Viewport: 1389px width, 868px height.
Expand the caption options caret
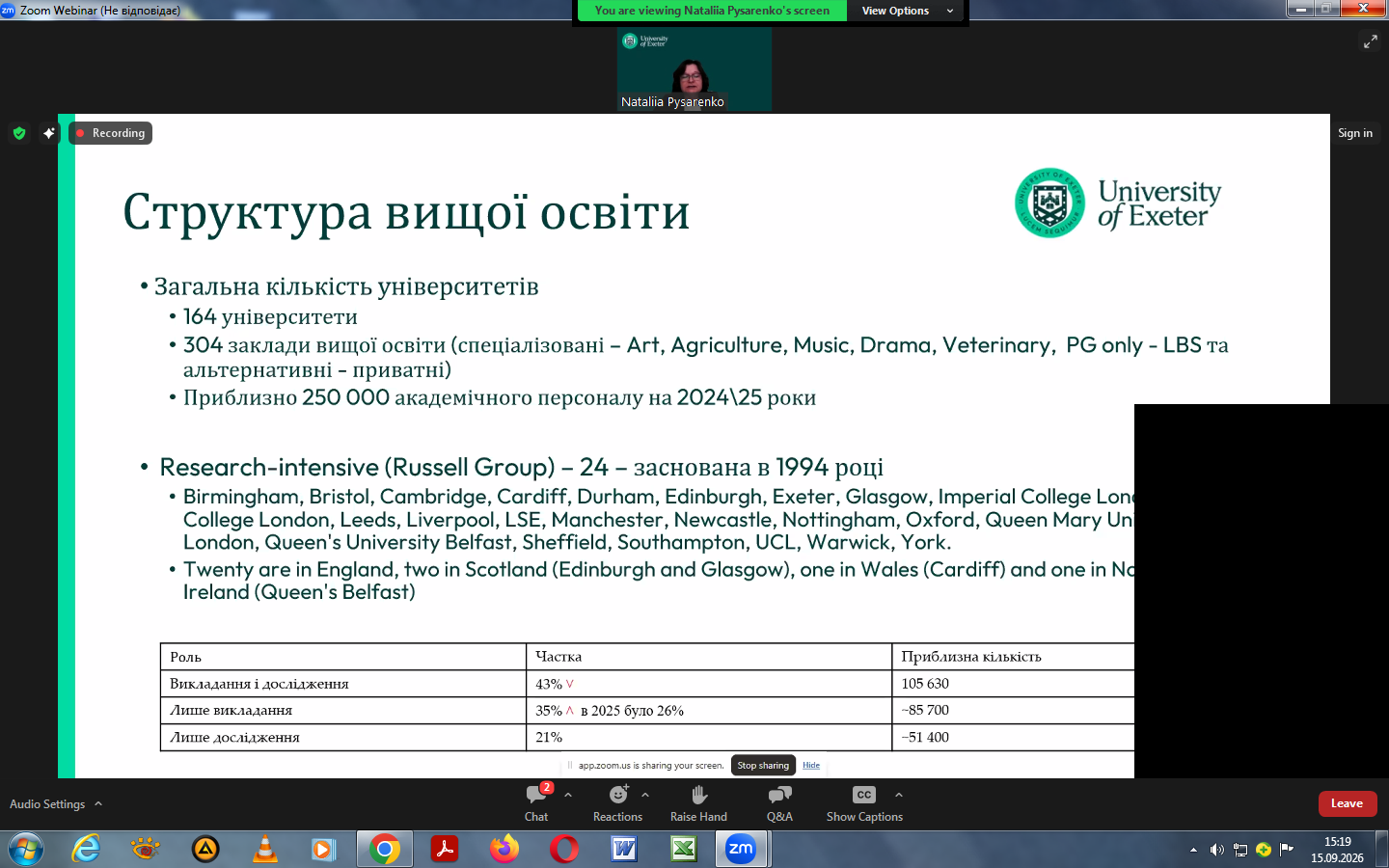[899, 795]
